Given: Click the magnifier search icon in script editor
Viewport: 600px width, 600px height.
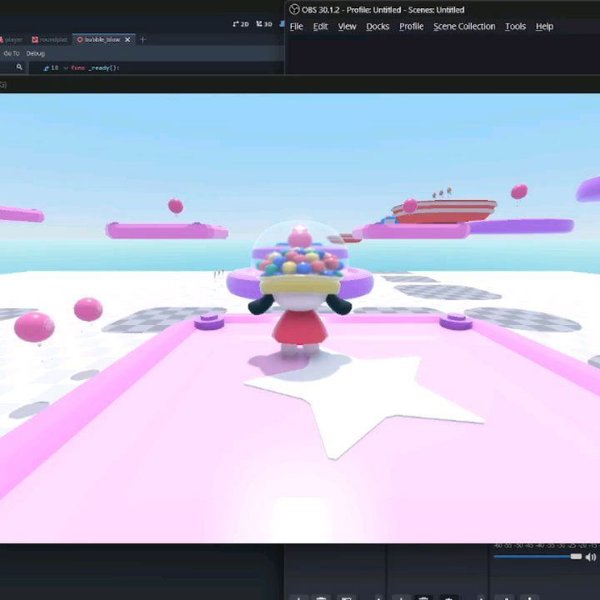Looking at the screenshot, I should coord(20,67).
